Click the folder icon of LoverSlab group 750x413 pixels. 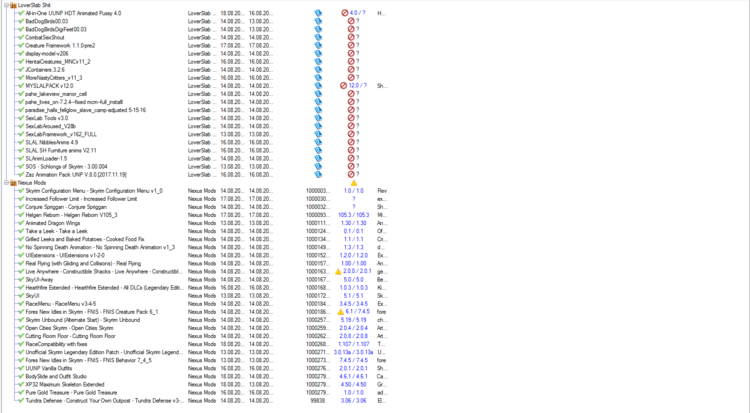pyautogui.click(x=13, y=5)
